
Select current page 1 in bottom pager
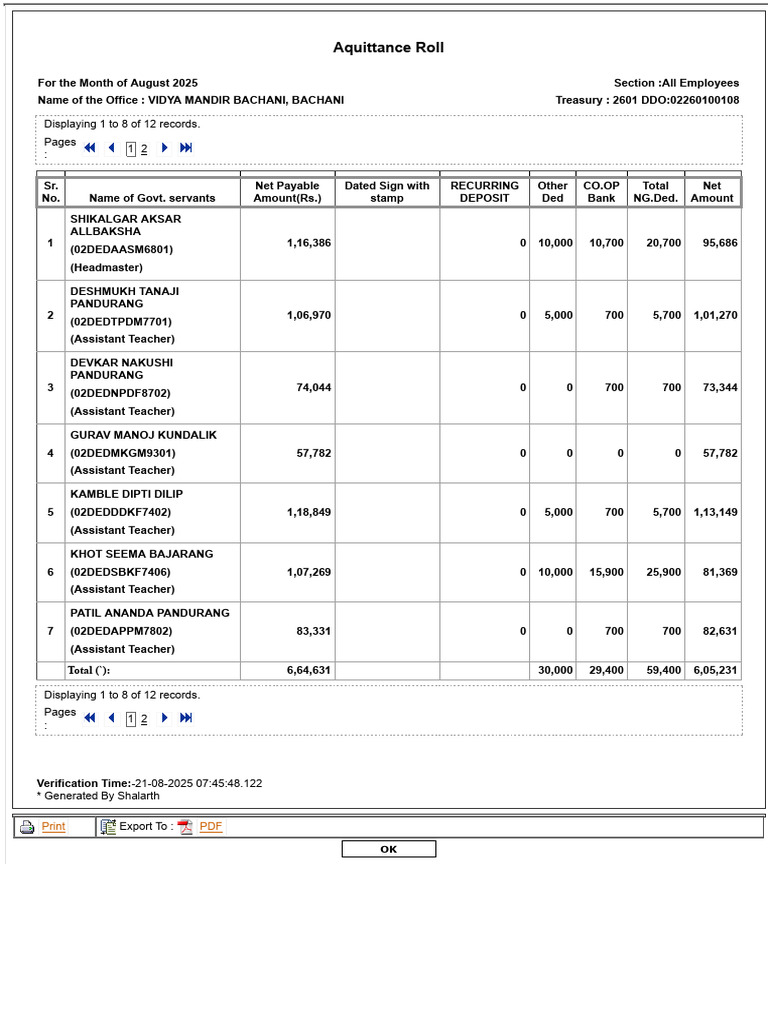[x=131, y=719]
